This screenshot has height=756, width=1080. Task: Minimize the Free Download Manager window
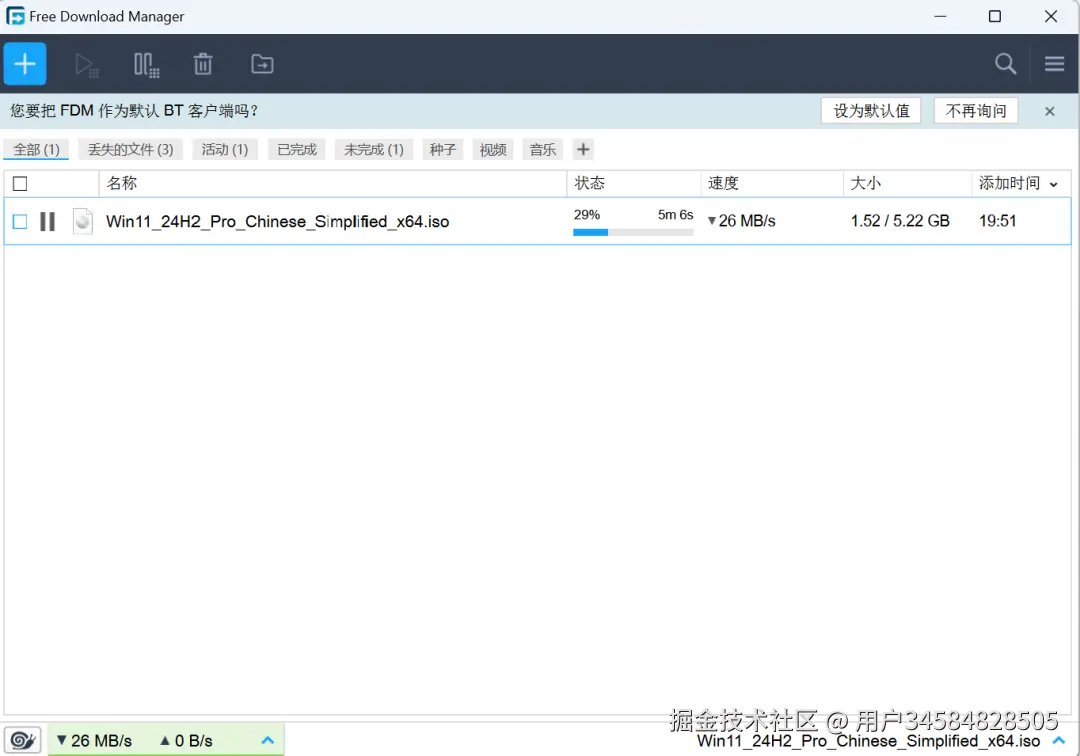click(940, 16)
